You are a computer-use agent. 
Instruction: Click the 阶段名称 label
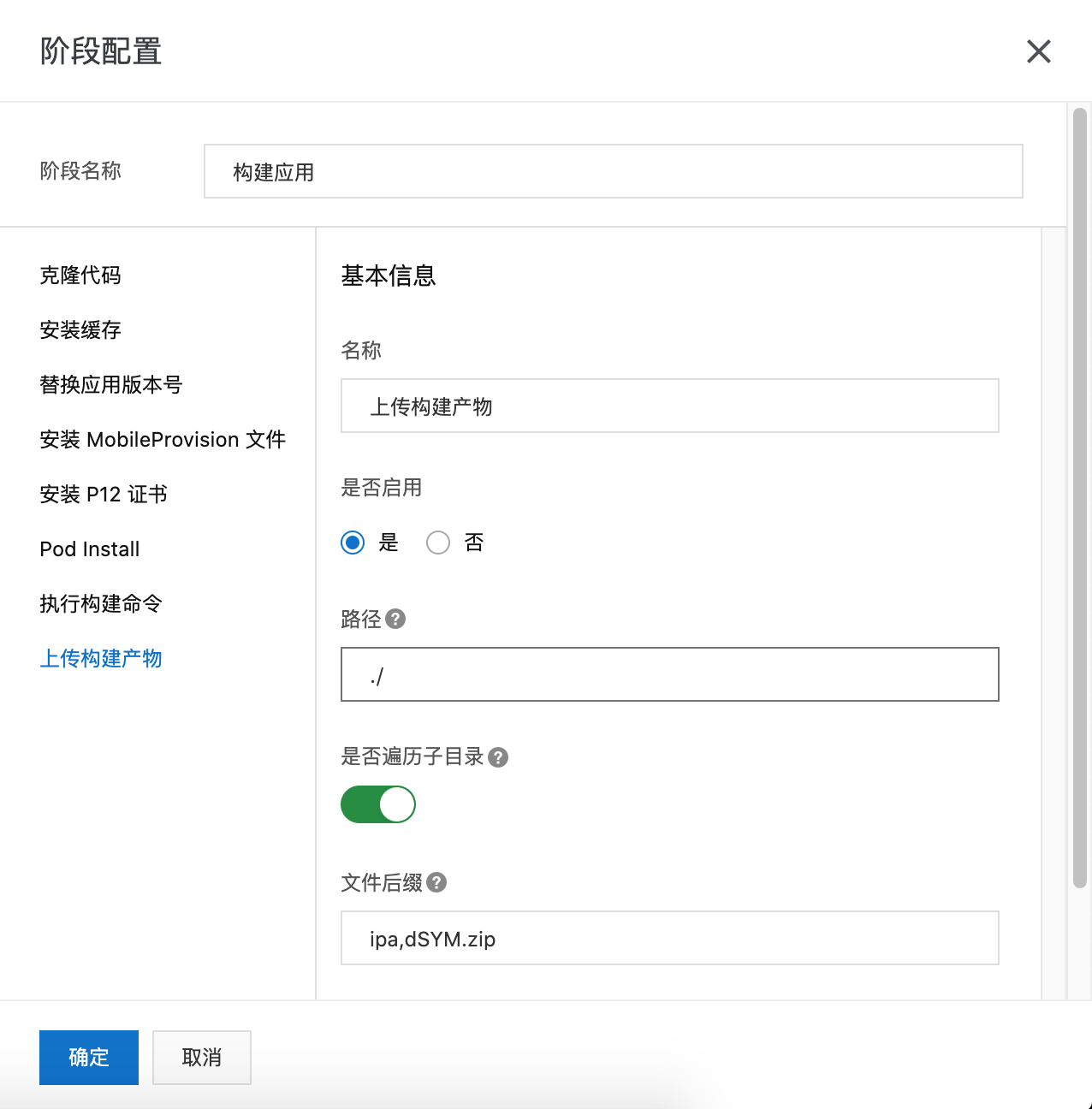click(x=80, y=171)
